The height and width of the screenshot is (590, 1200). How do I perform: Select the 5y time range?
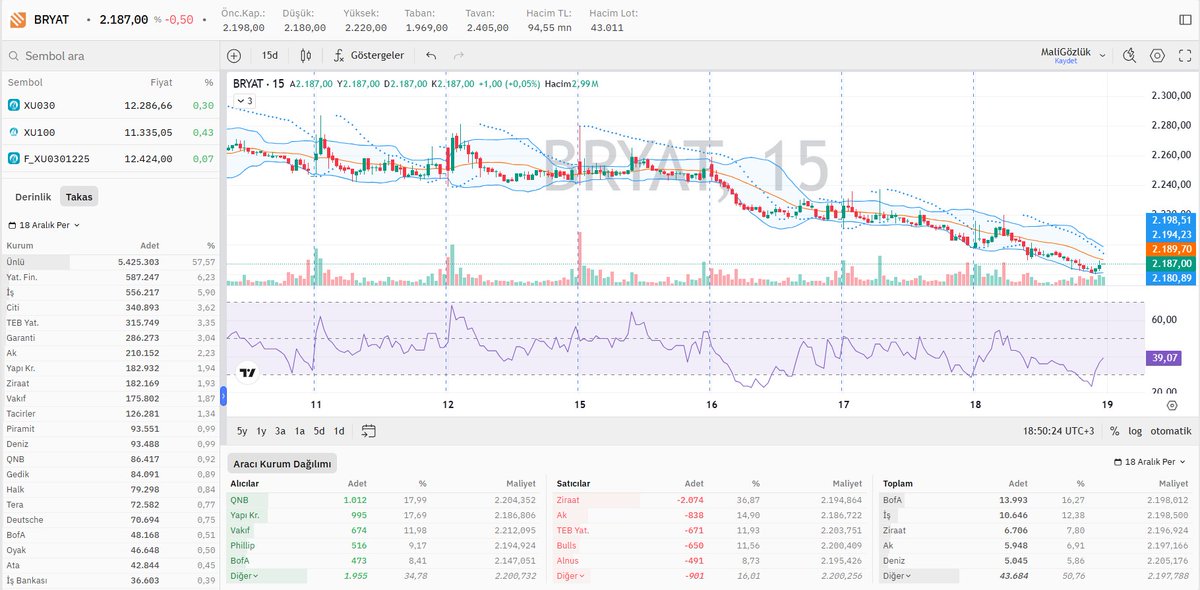[x=243, y=431]
